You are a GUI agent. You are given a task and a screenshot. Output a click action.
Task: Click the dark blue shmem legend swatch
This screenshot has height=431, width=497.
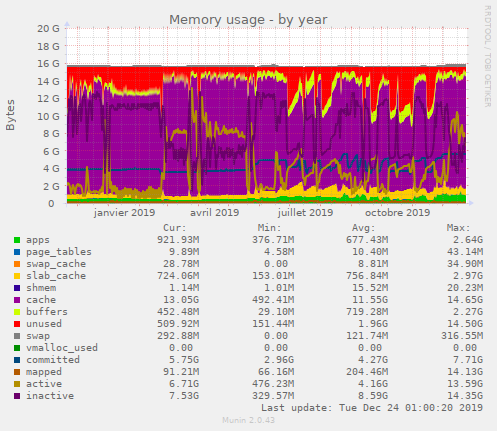(17, 288)
